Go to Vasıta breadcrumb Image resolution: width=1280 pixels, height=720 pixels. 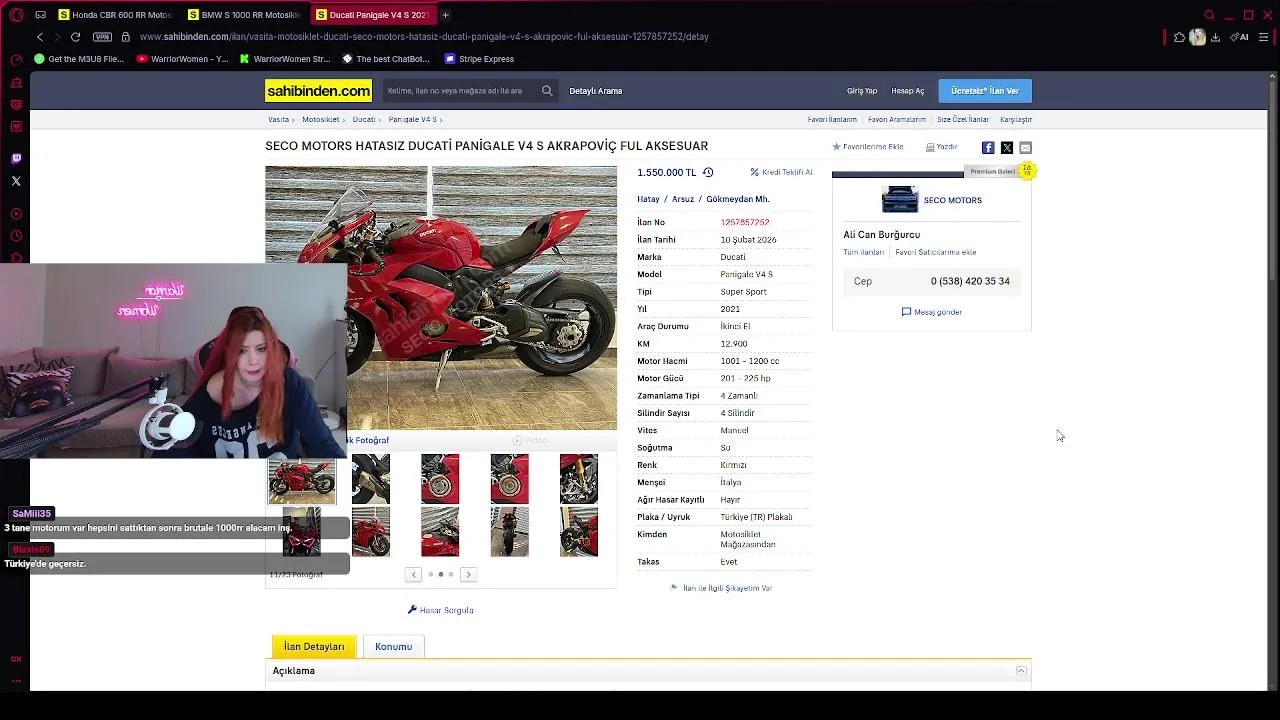click(x=278, y=119)
